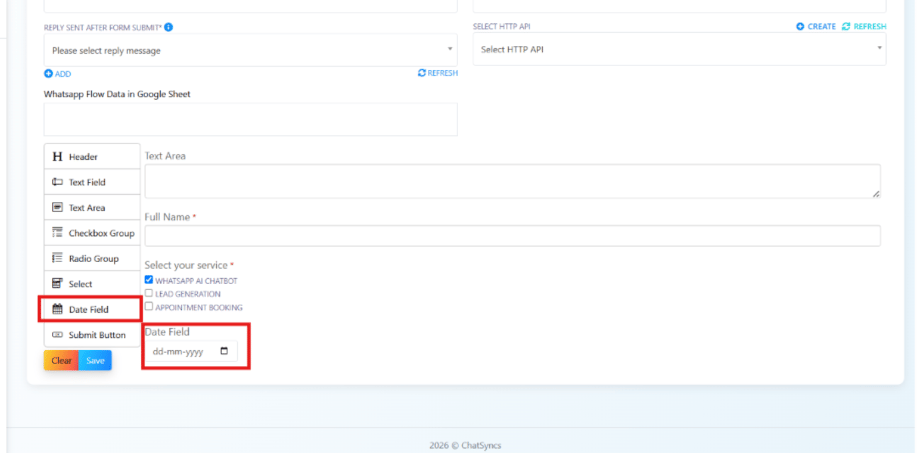Click the Select element icon
This screenshot has height=453, width=917.
point(57,283)
